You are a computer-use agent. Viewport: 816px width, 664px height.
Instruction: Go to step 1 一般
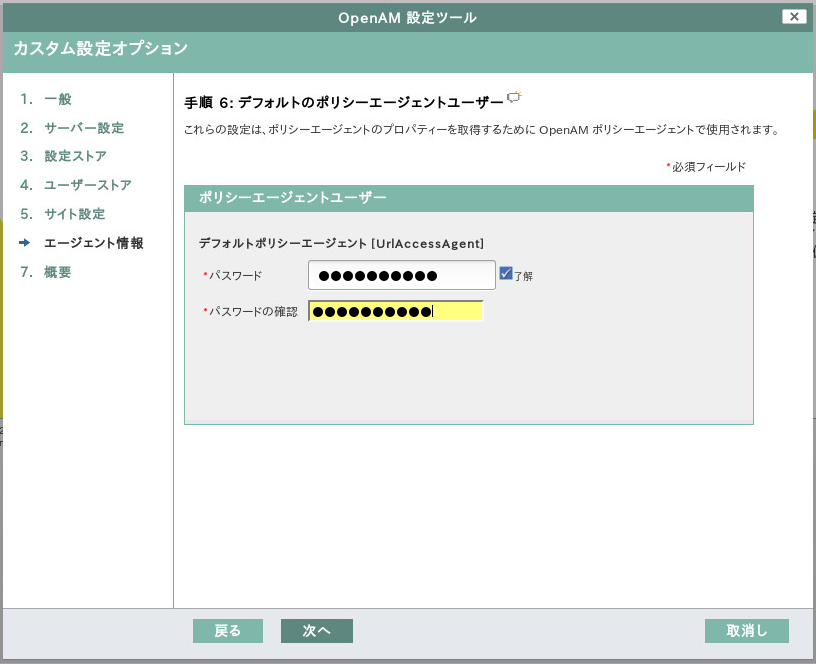coord(55,99)
